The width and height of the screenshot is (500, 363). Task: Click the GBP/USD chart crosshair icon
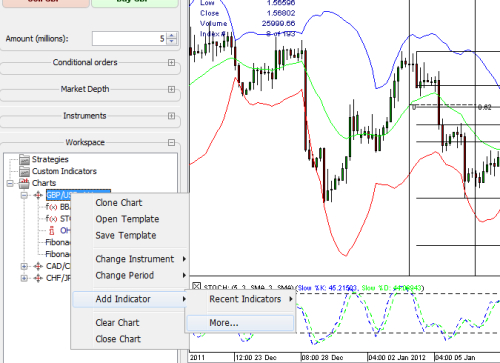click(38, 195)
